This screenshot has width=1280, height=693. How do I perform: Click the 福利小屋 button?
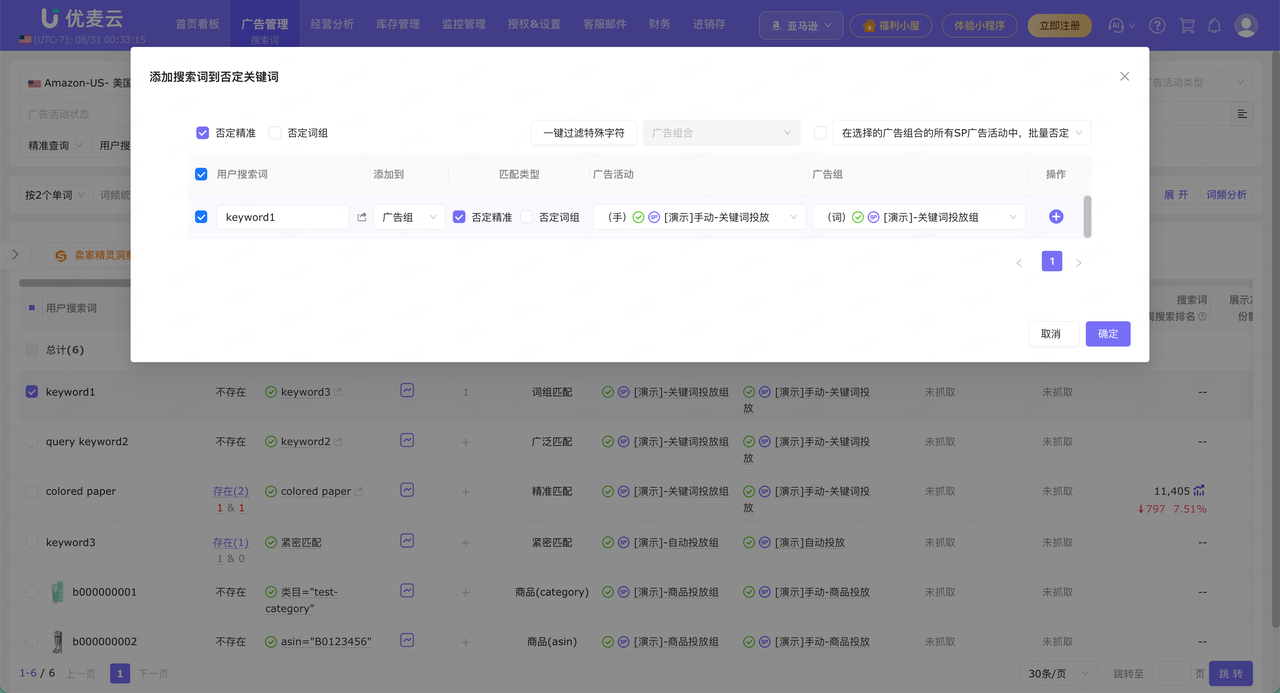(891, 26)
